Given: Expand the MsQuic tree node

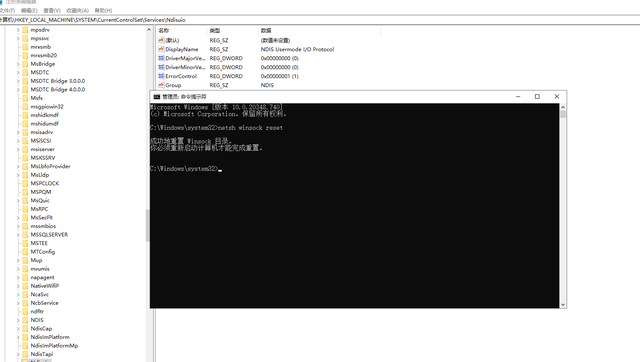Looking at the screenshot, I should [x=18, y=200].
